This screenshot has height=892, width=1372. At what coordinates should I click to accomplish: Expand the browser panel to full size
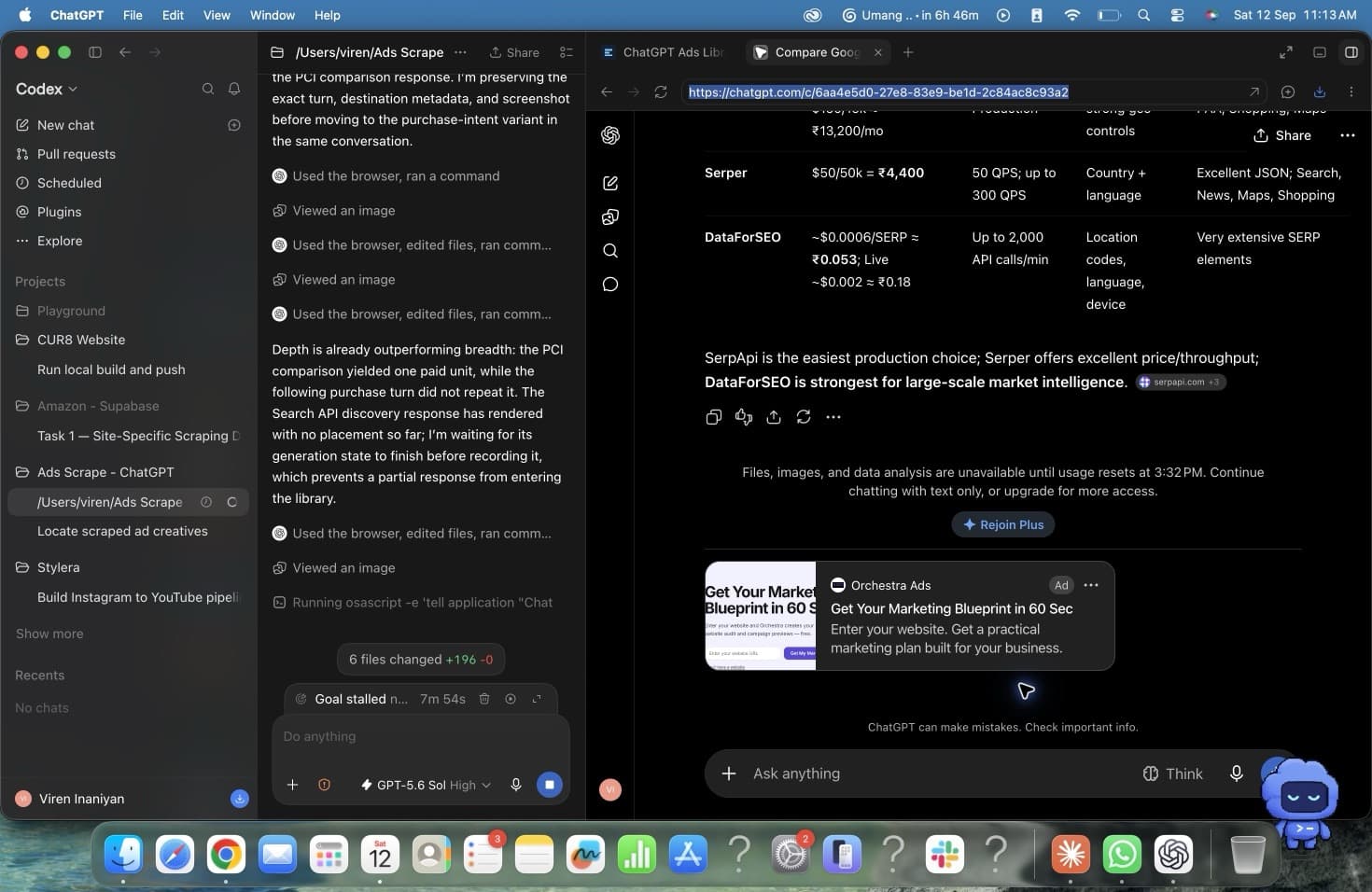[x=1286, y=52]
